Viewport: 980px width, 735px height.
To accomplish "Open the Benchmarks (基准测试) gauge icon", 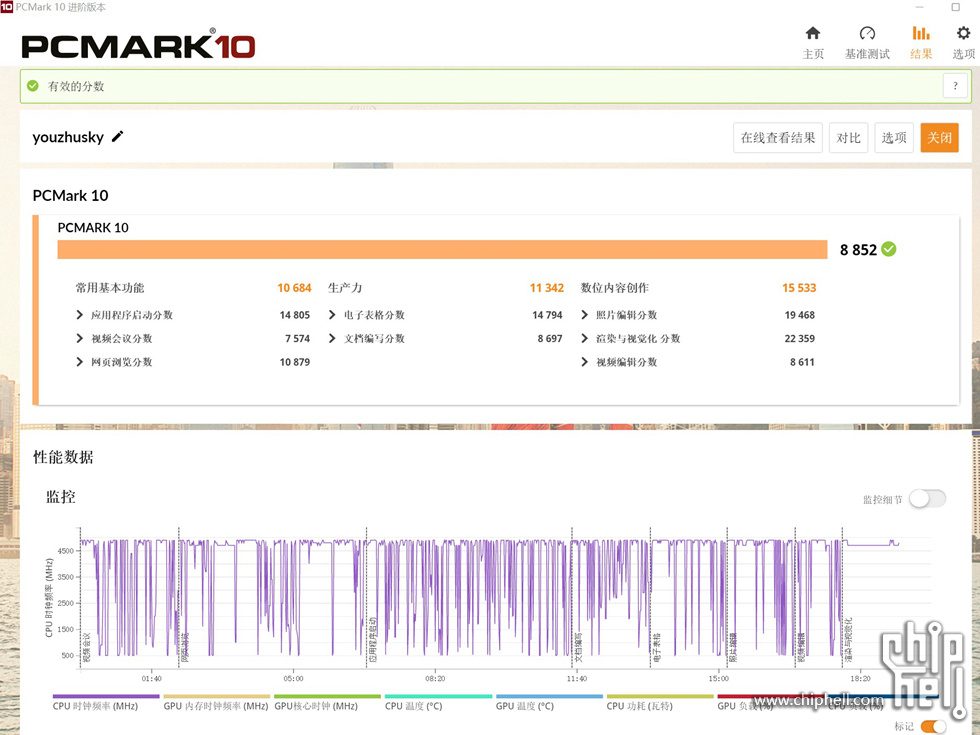I will (867, 33).
